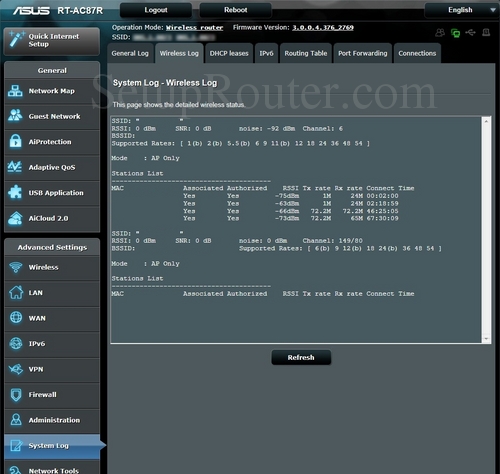Click the ASUS logo in the header
Screen dimensions: 500x474
(x=31, y=11)
